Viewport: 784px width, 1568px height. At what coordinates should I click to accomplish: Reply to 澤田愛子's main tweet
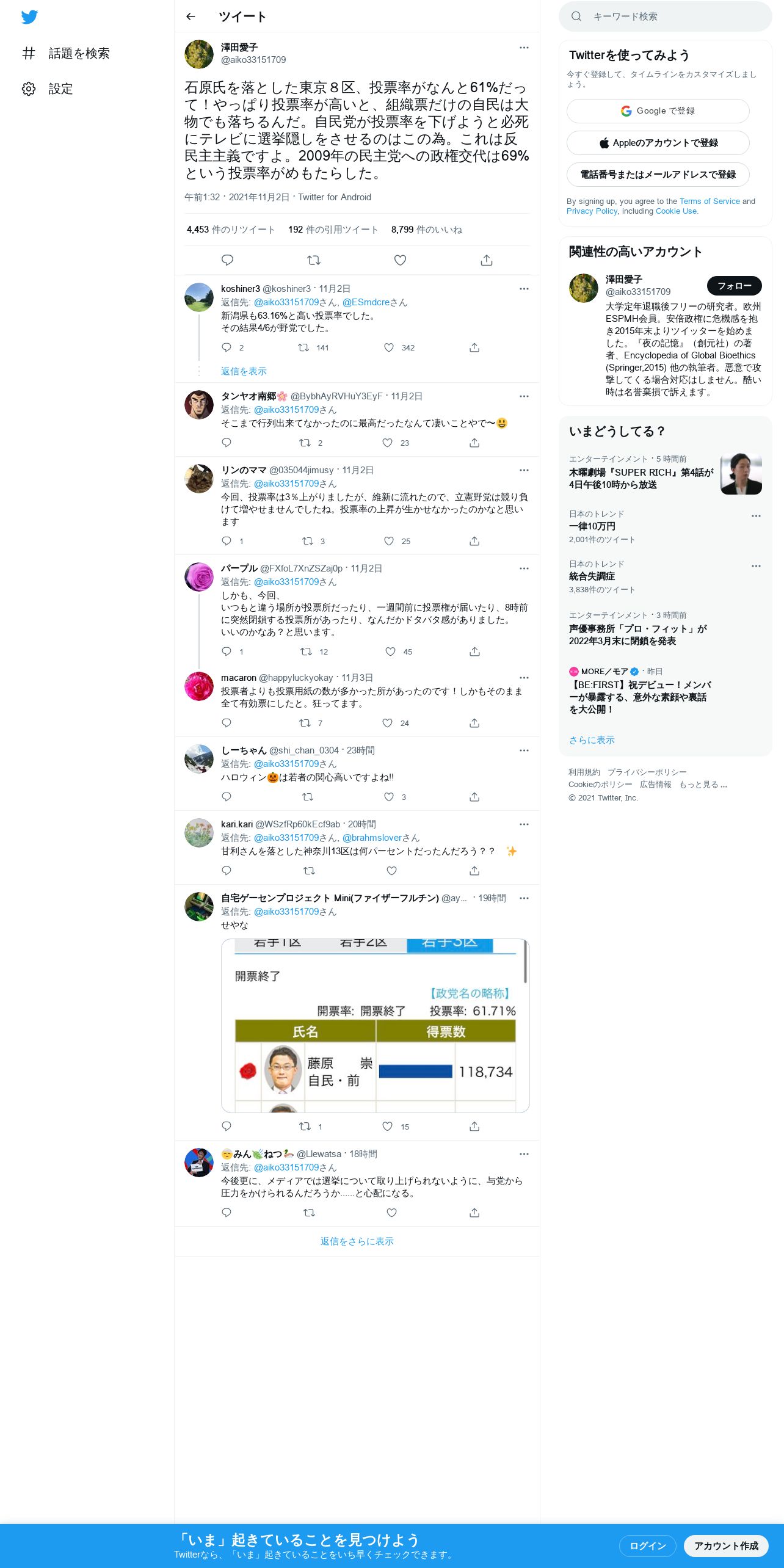coord(227,260)
